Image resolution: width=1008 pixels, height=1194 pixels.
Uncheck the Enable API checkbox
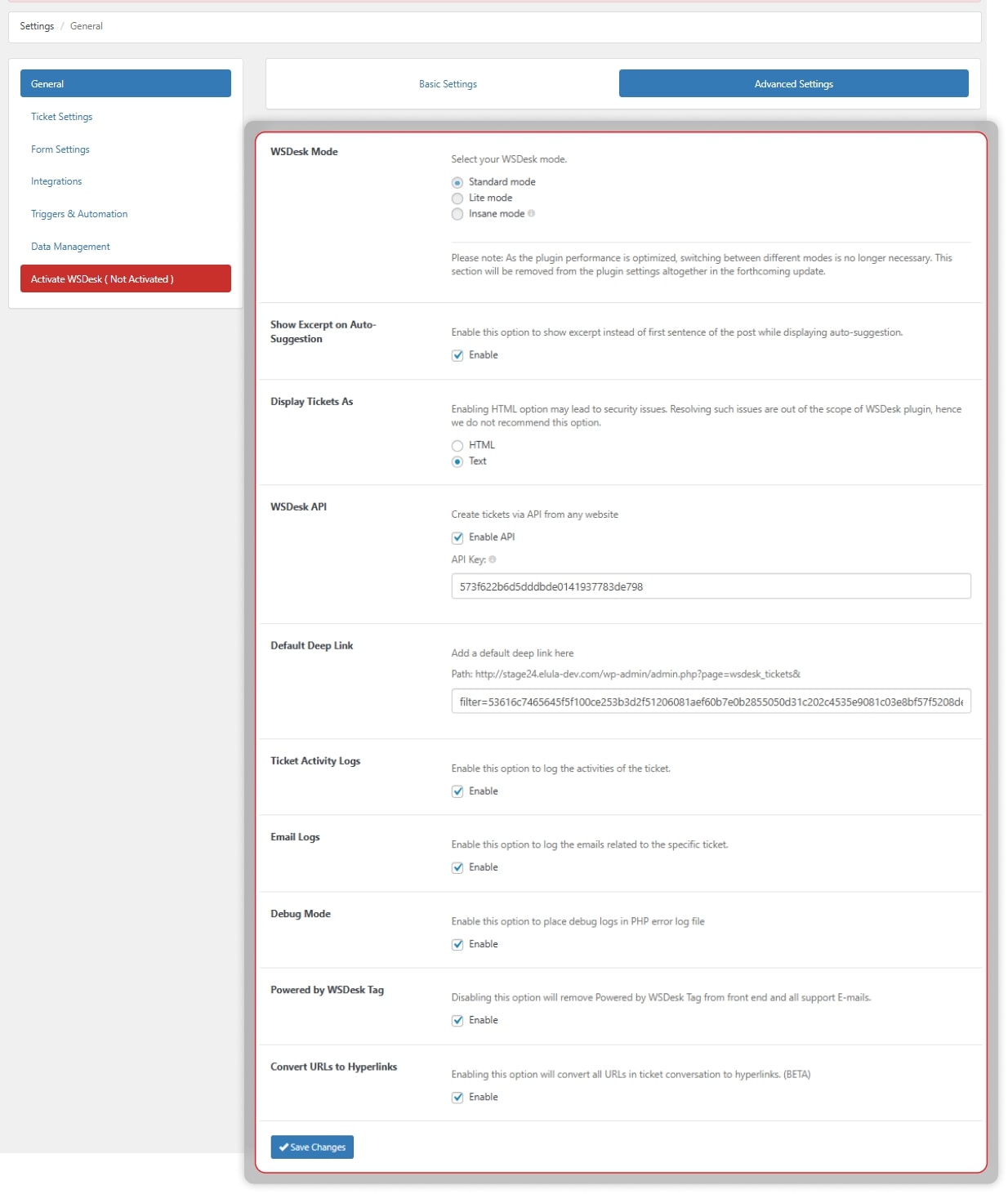pos(457,537)
